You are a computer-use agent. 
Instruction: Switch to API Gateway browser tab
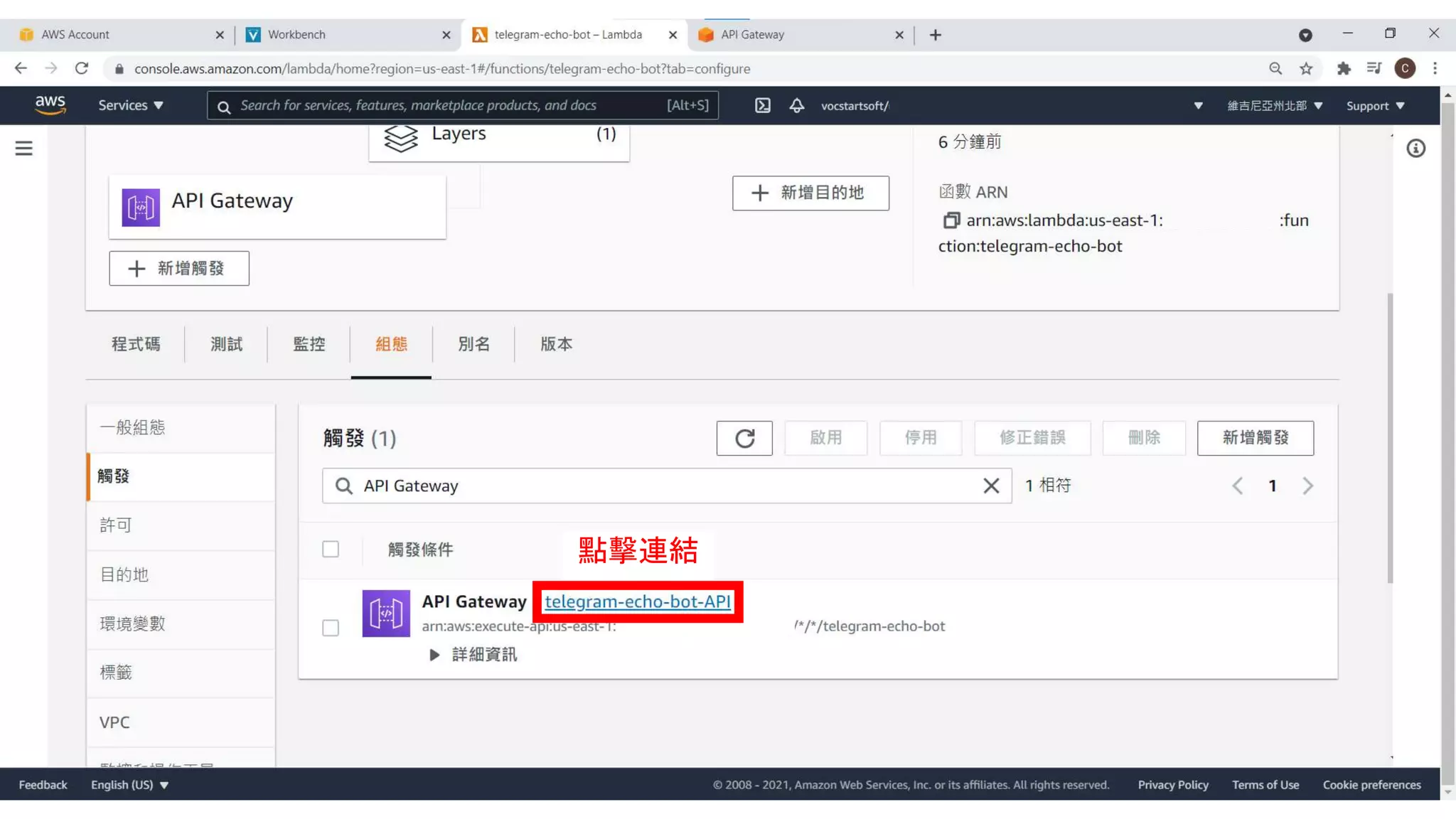coord(801,35)
